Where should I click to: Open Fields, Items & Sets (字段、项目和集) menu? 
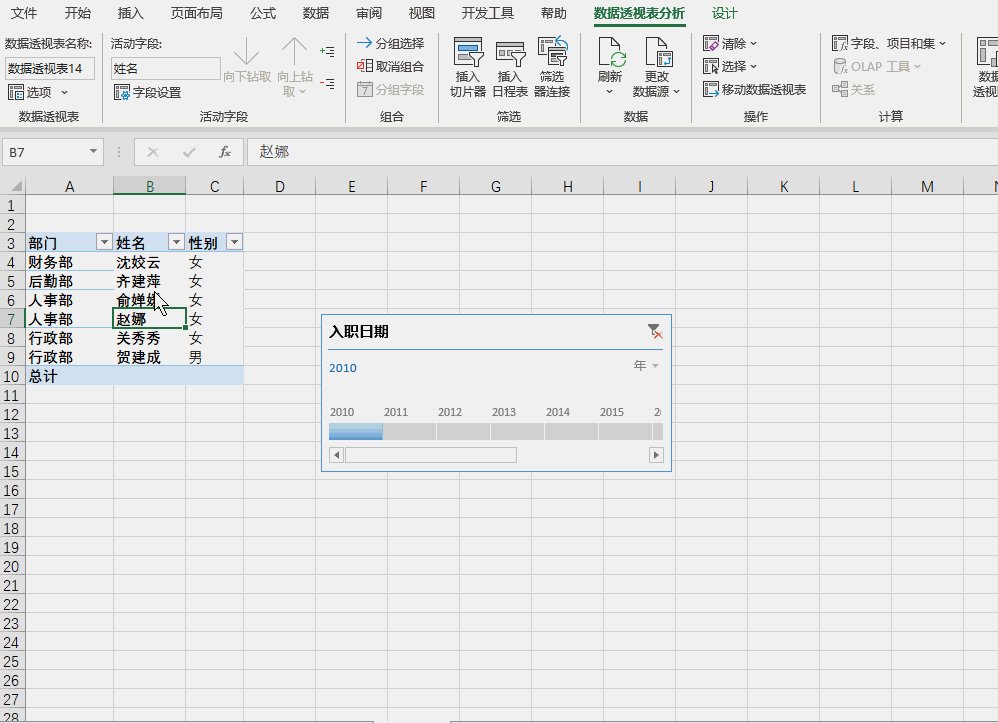889,43
